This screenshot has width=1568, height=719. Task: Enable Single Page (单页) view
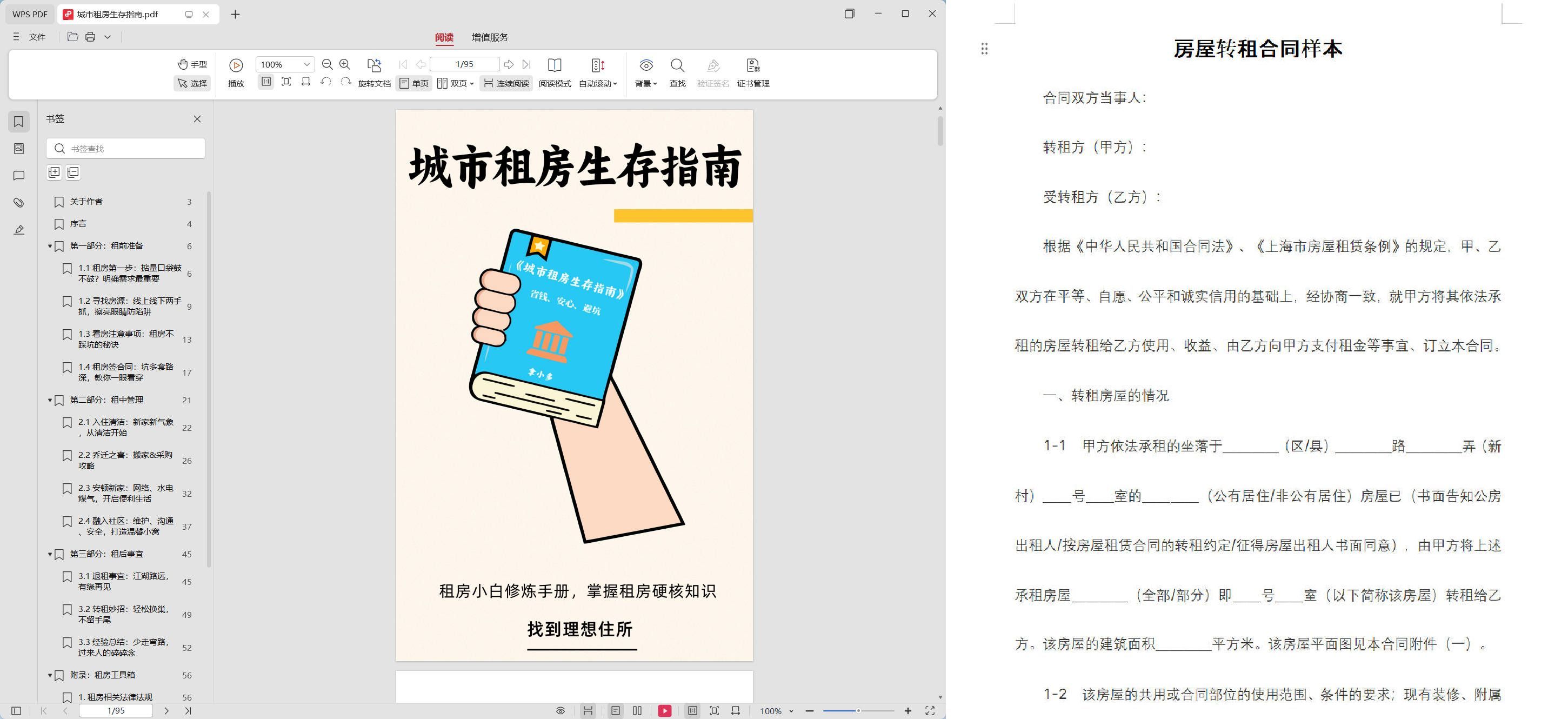(x=414, y=83)
